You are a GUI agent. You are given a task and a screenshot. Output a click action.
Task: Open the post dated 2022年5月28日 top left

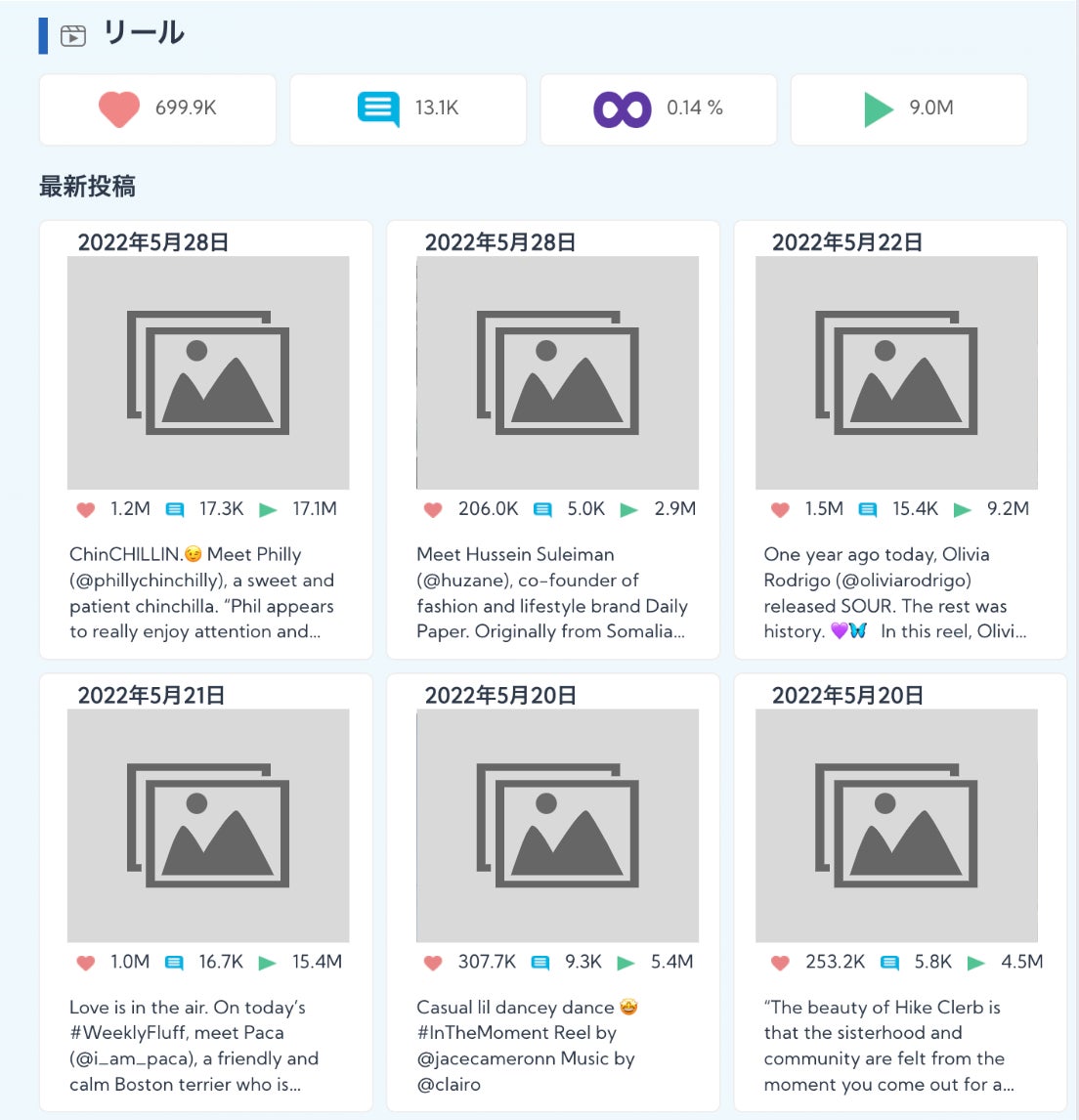click(x=207, y=372)
